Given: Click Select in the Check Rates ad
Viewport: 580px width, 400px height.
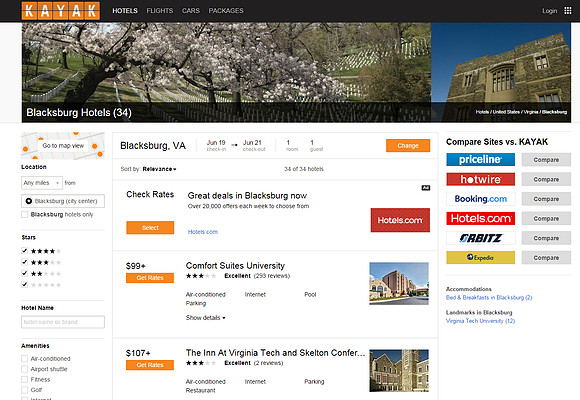Looking at the screenshot, I should (x=150, y=228).
